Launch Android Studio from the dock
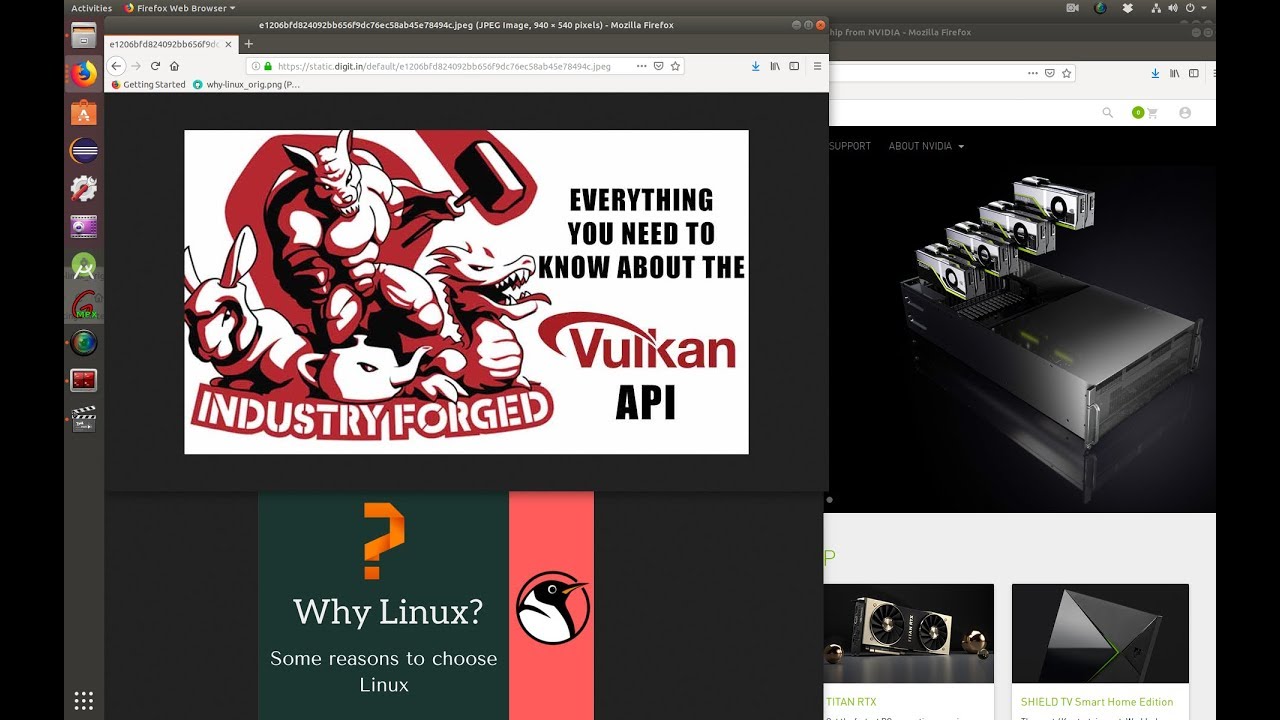 (84, 266)
